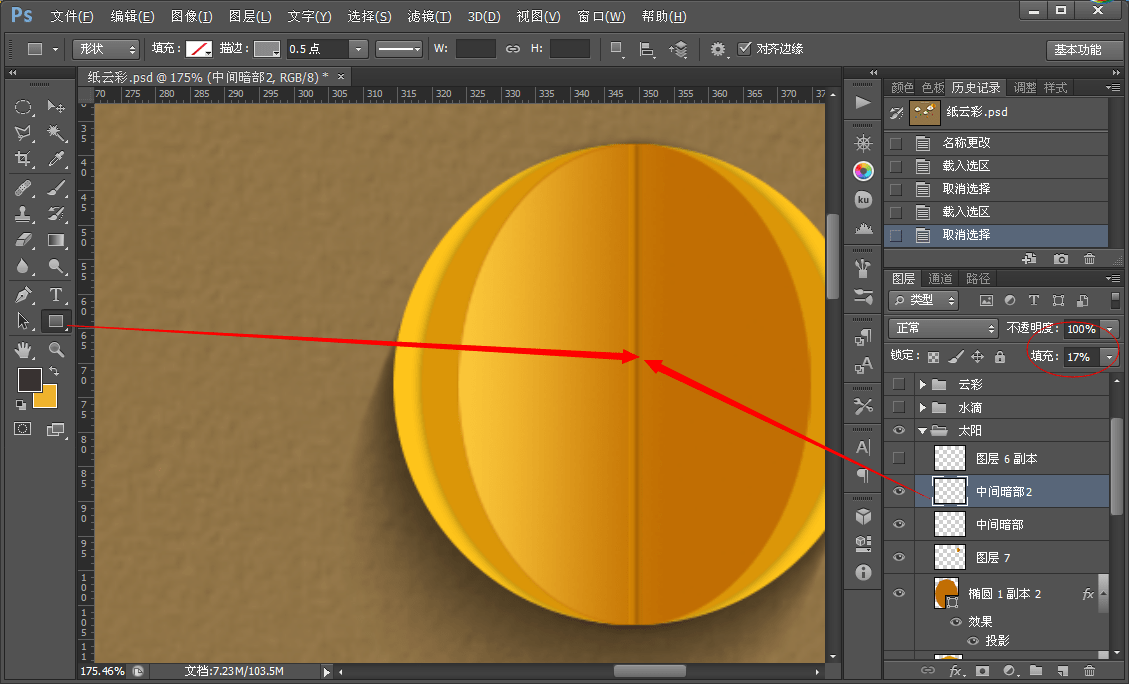Viewport: 1129px width, 684px height.
Task: Click the delete layer trash icon
Action: [x=1089, y=670]
